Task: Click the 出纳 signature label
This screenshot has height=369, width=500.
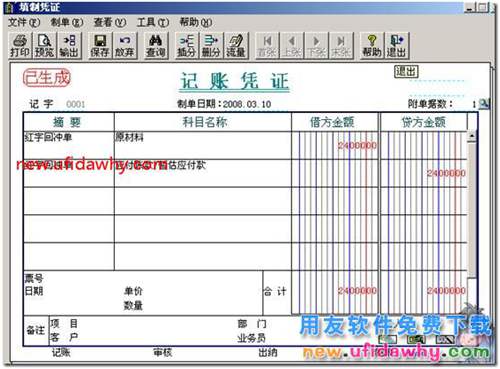Action: (268, 352)
